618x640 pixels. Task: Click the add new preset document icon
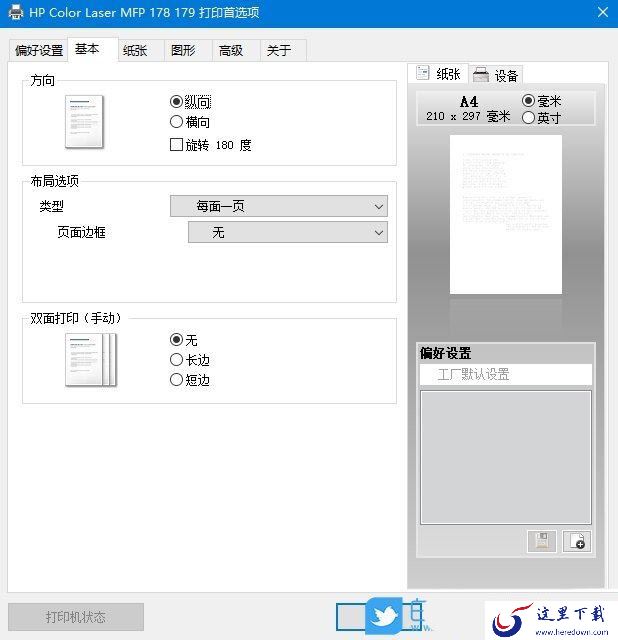coord(576,542)
